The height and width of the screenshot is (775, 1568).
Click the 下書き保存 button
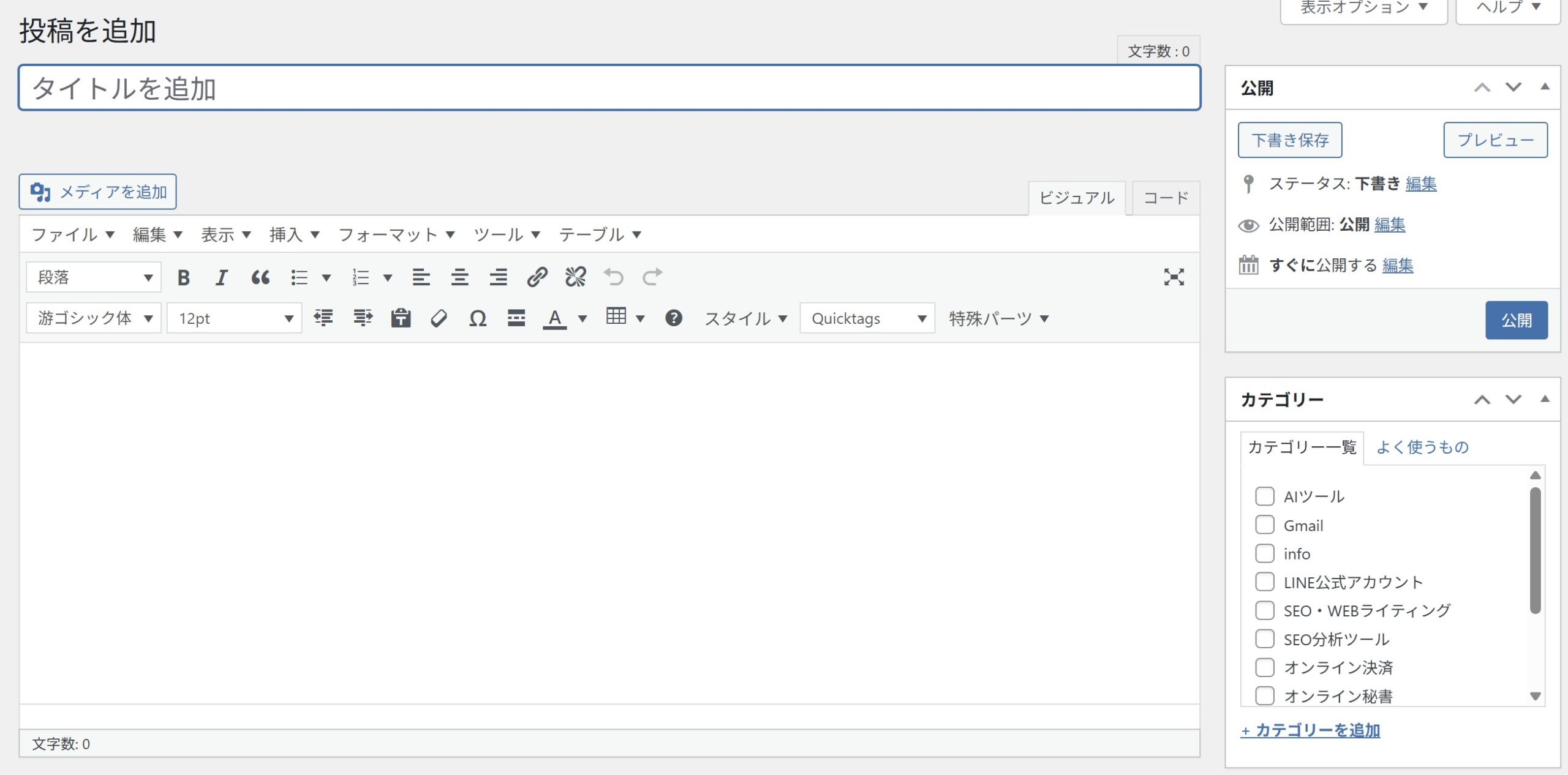coord(1289,140)
